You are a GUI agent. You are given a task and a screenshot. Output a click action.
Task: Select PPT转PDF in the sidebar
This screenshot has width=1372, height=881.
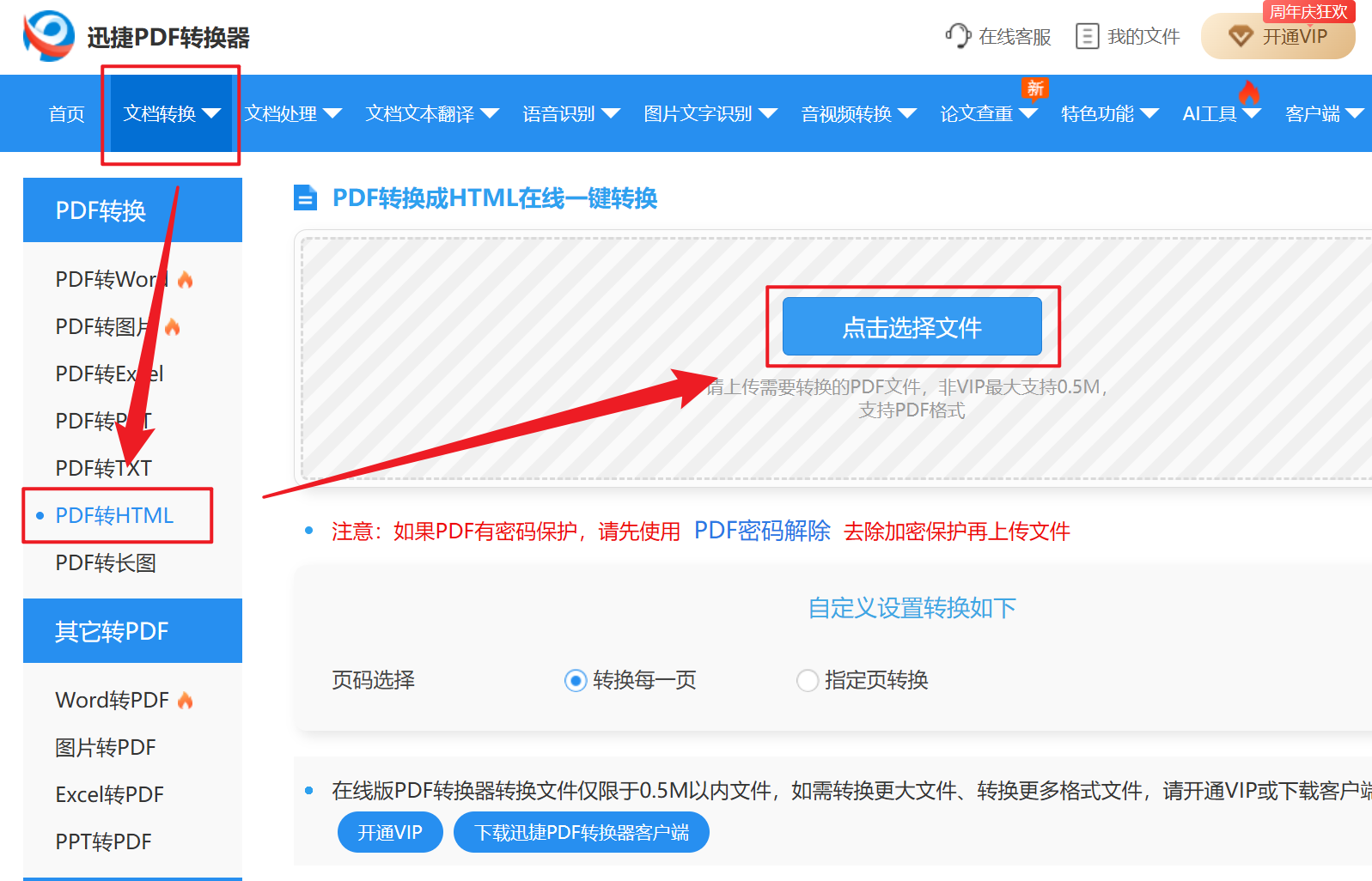(x=103, y=842)
